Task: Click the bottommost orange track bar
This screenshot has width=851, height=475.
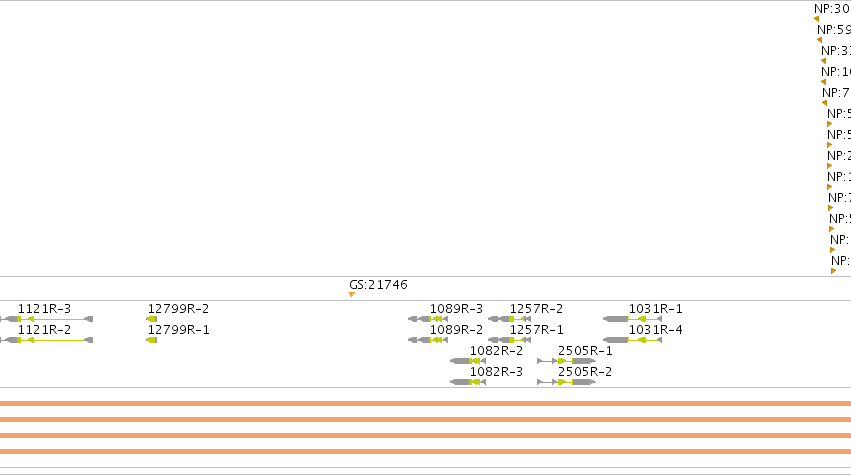Action: click(426, 452)
